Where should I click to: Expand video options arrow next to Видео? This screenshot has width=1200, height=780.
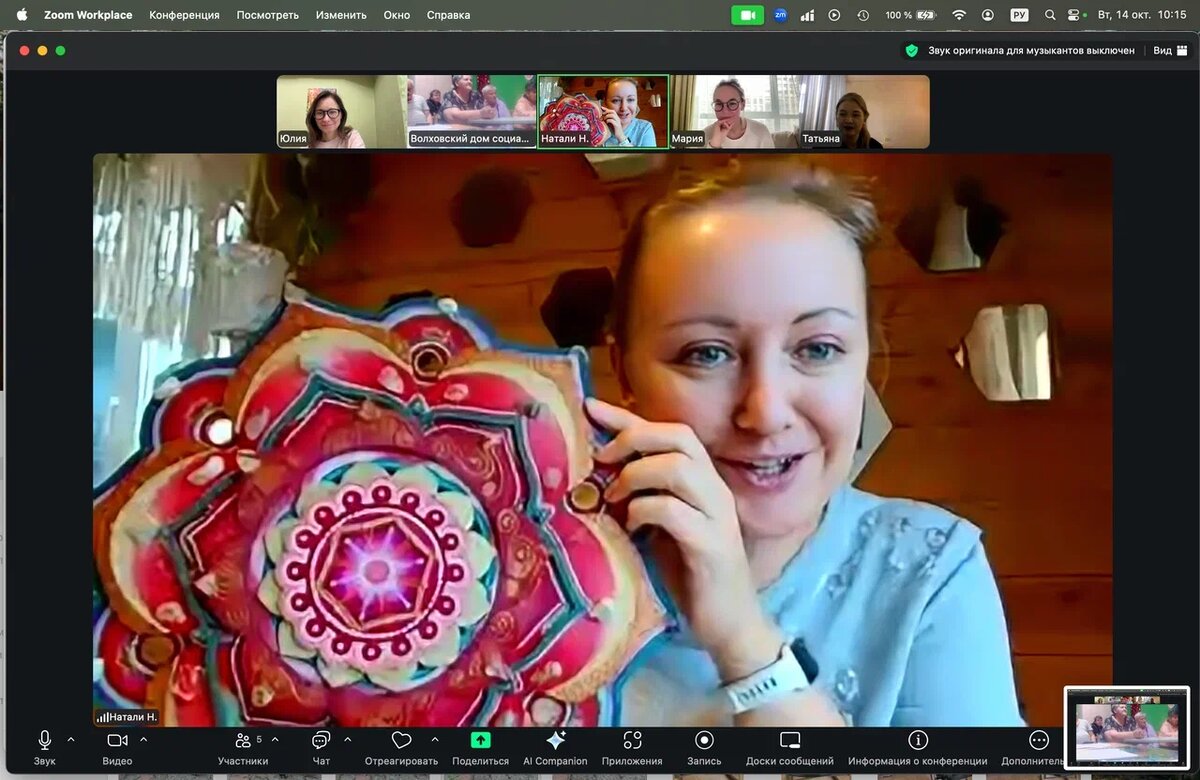coord(143,740)
